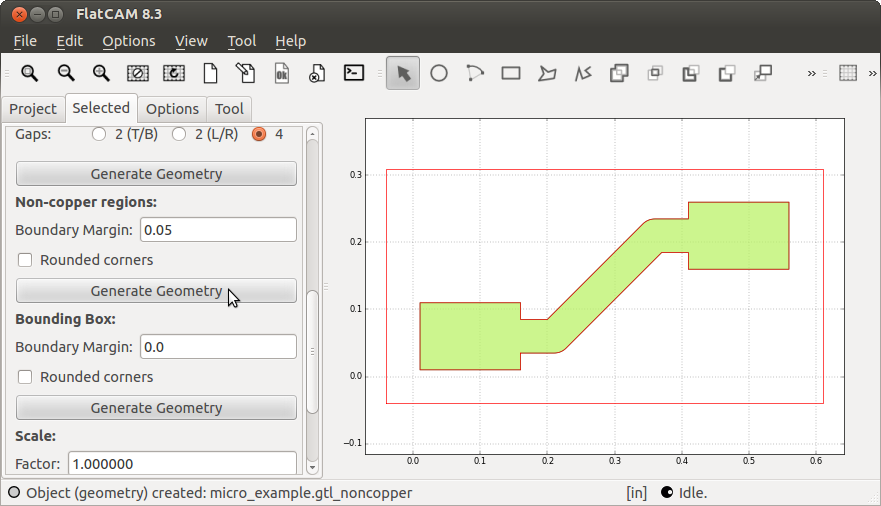
Task: Pick the Add Arc drawing tool
Action: pos(475,73)
